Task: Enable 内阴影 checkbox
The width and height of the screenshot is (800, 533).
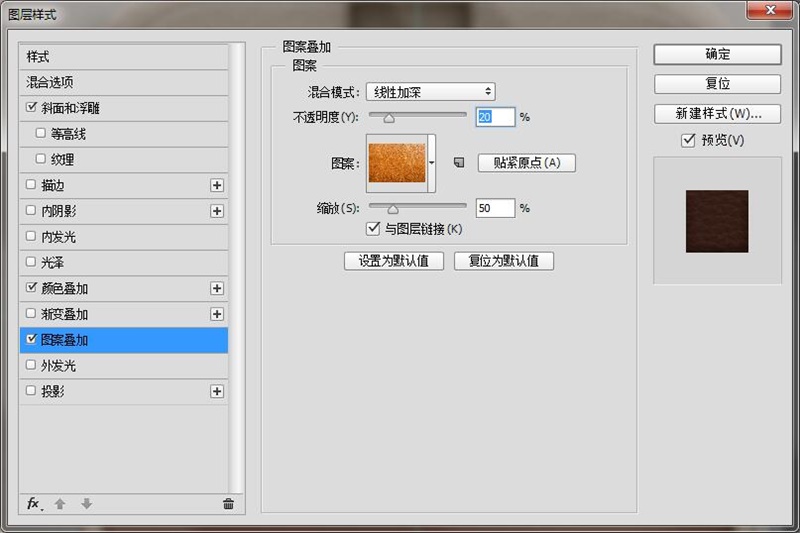Action: (31, 210)
